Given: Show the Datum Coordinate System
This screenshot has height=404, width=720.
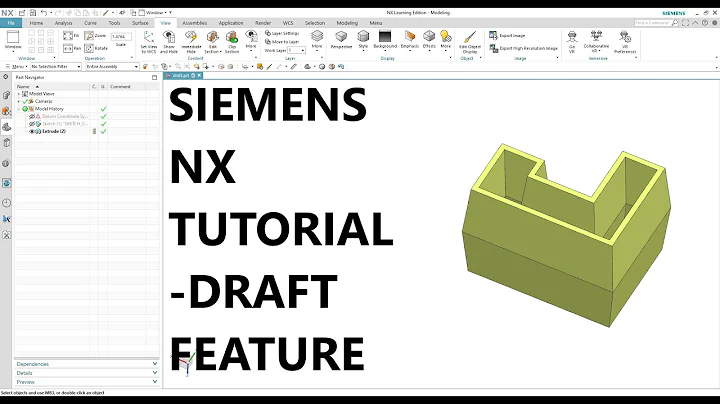Looking at the screenshot, I should (32, 117).
